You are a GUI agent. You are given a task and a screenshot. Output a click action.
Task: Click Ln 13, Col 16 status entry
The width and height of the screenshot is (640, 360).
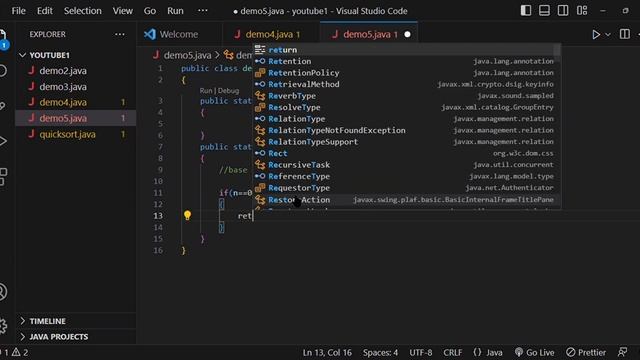[x=327, y=352]
